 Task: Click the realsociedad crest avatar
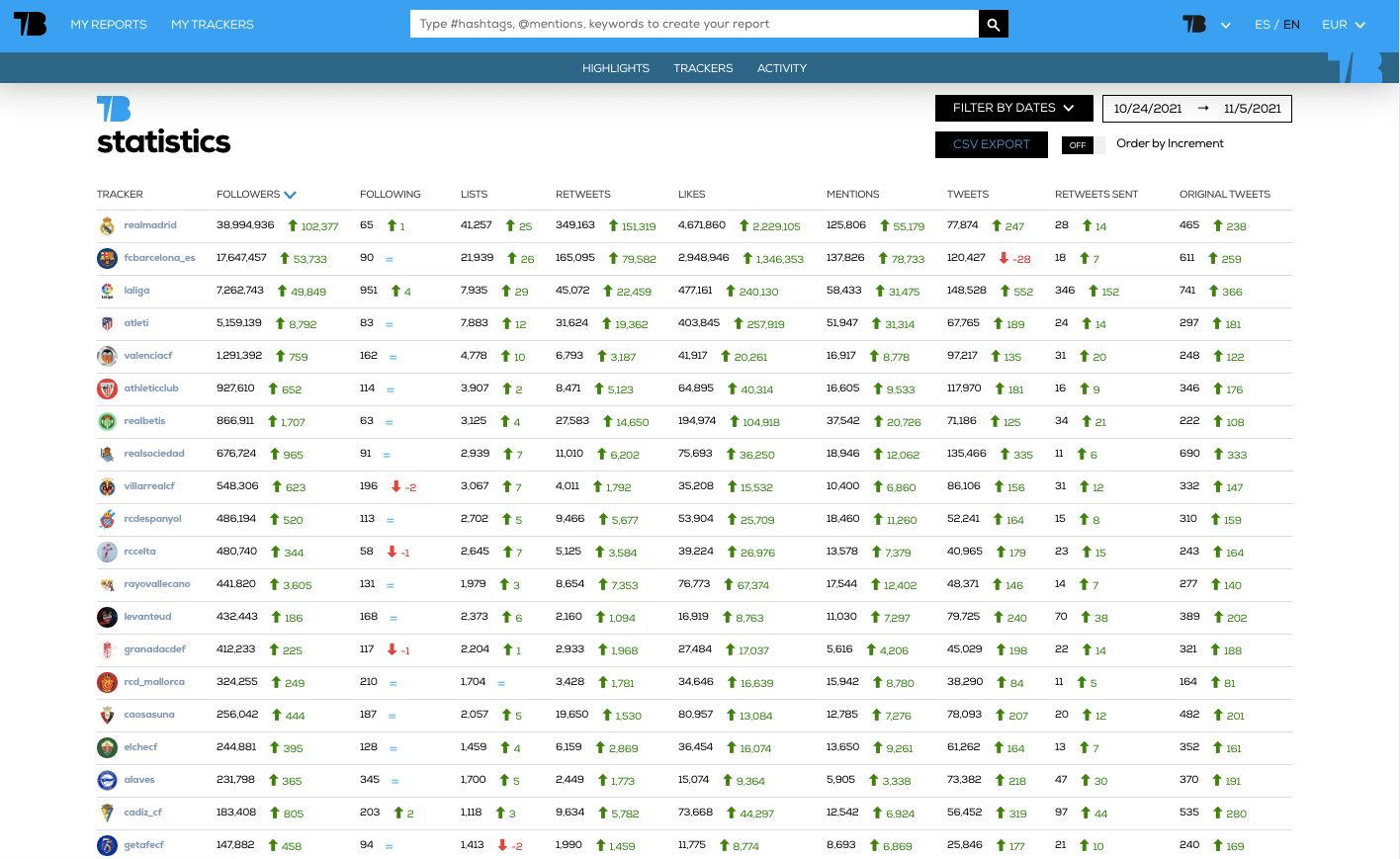[107, 454]
